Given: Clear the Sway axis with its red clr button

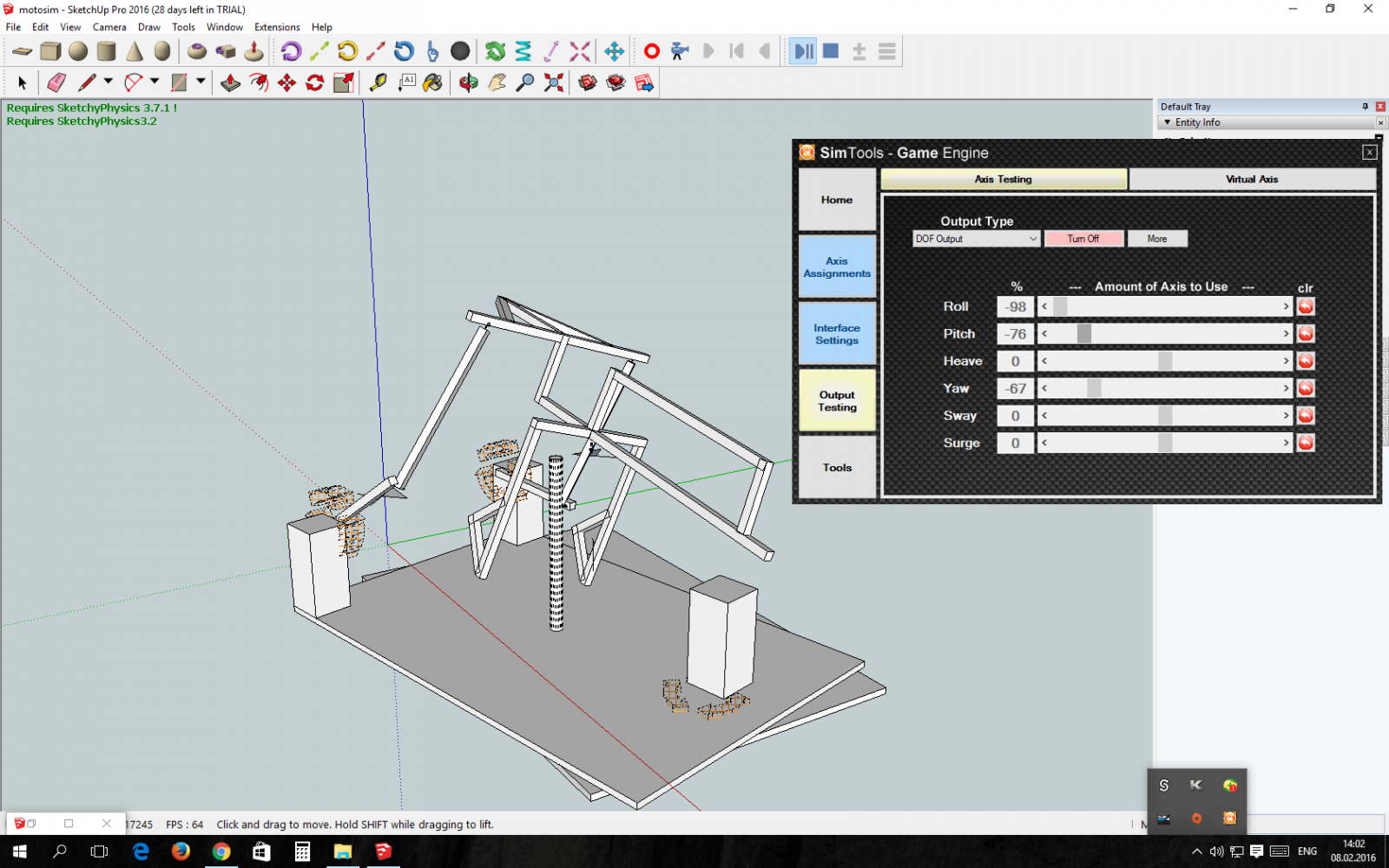Looking at the screenshot, I should click(x=1306, y=416).
